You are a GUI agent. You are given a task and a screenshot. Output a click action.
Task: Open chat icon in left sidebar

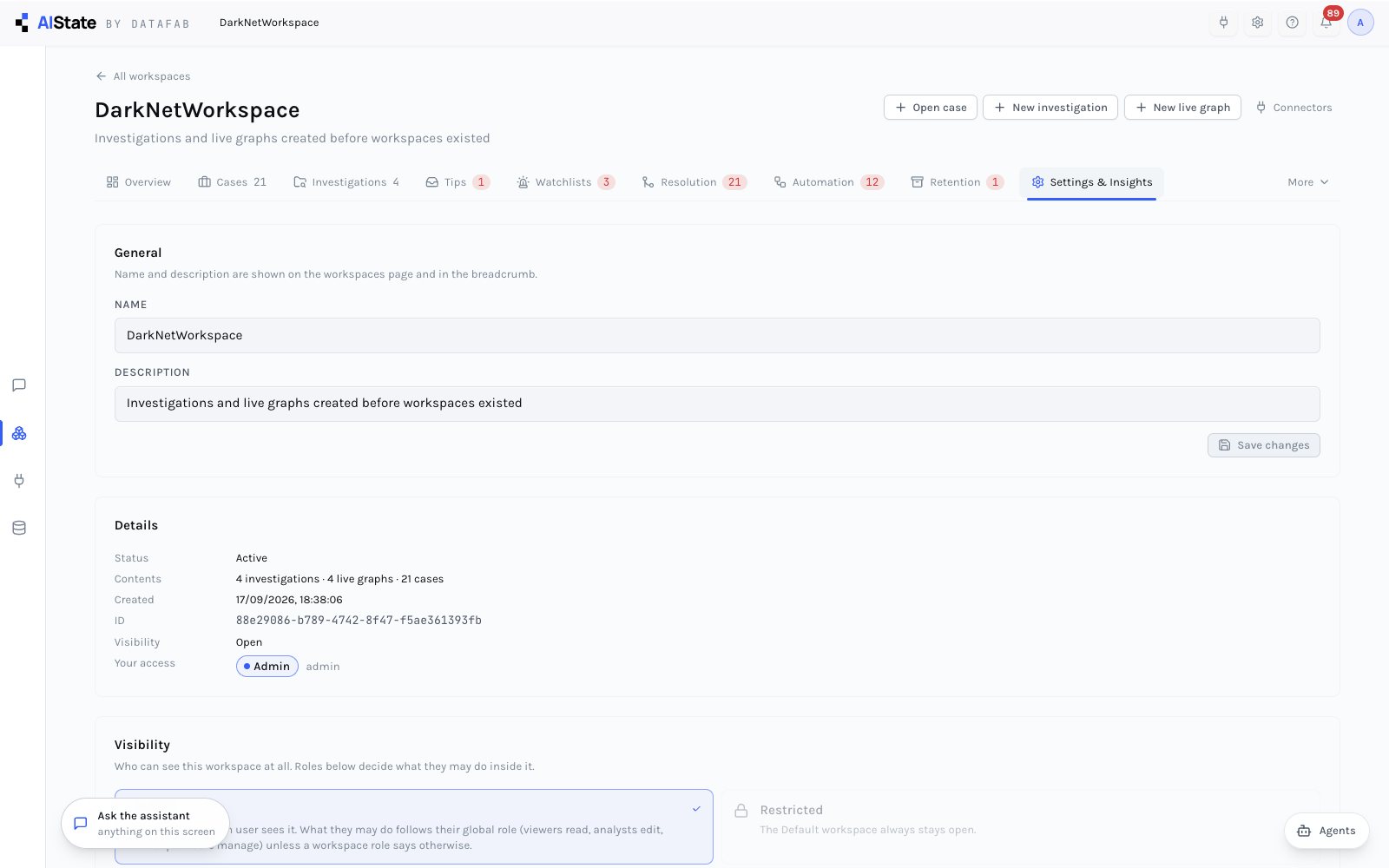(x=19, y=385)
